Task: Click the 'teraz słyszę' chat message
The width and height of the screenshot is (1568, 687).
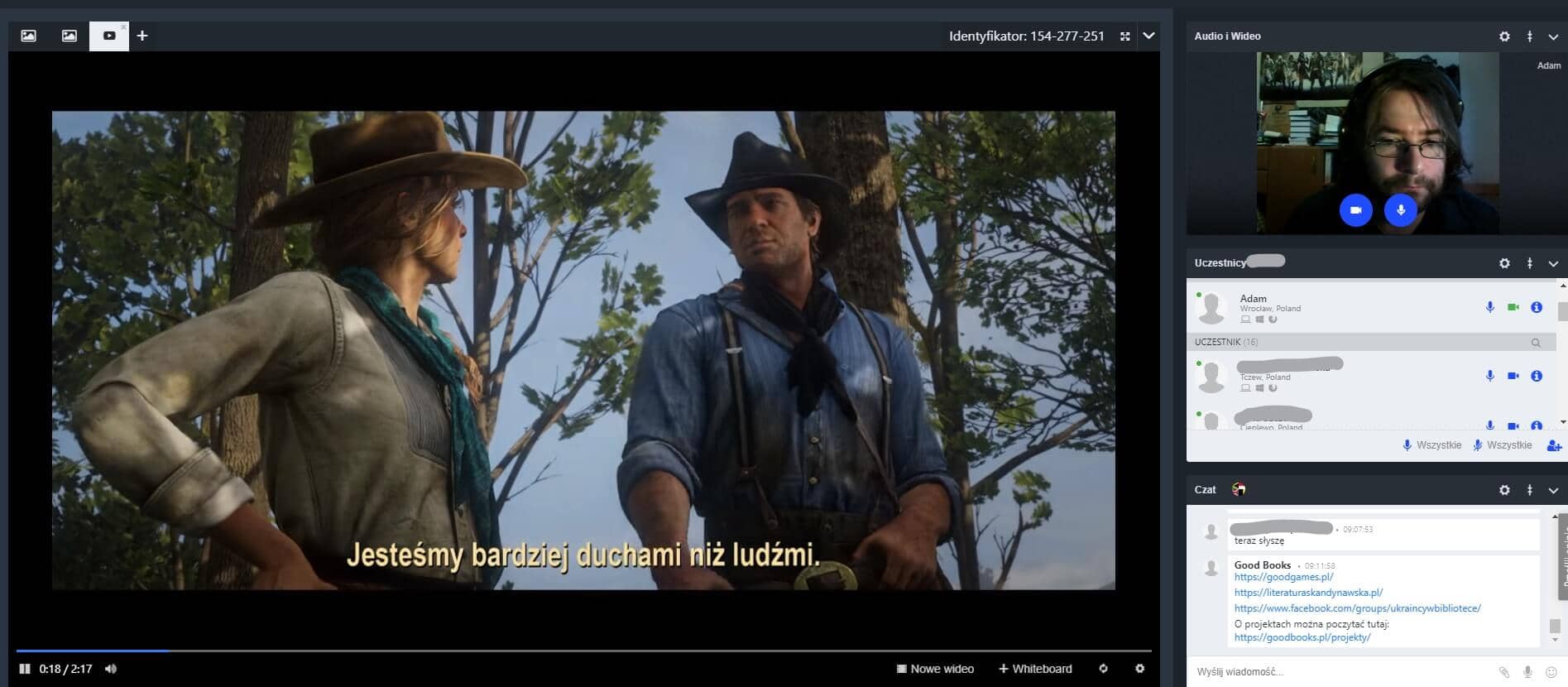Action: point(1259,540)
